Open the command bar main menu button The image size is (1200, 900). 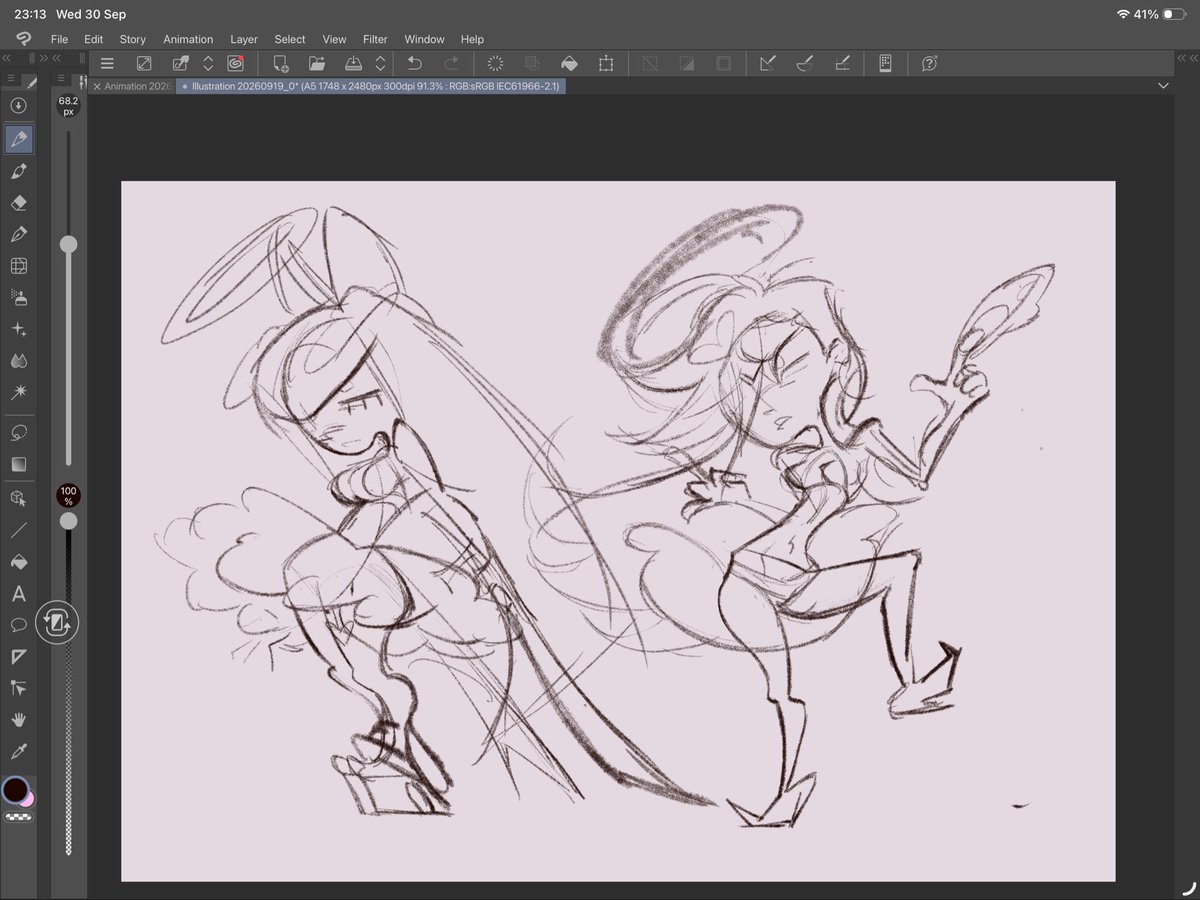(x=107, y=63)
